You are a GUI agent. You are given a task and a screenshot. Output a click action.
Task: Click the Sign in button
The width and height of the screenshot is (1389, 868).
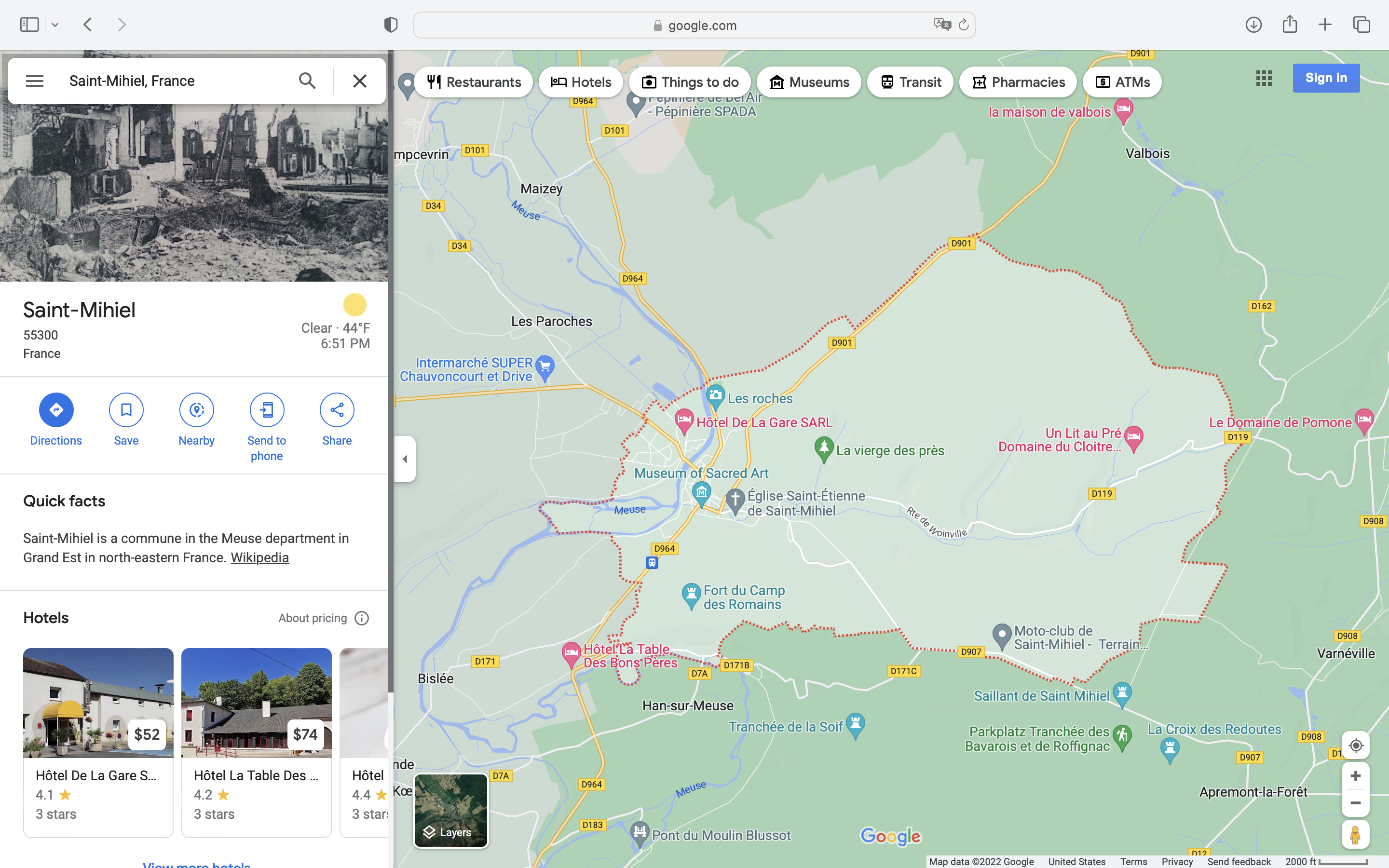[x=1325, y=78]
